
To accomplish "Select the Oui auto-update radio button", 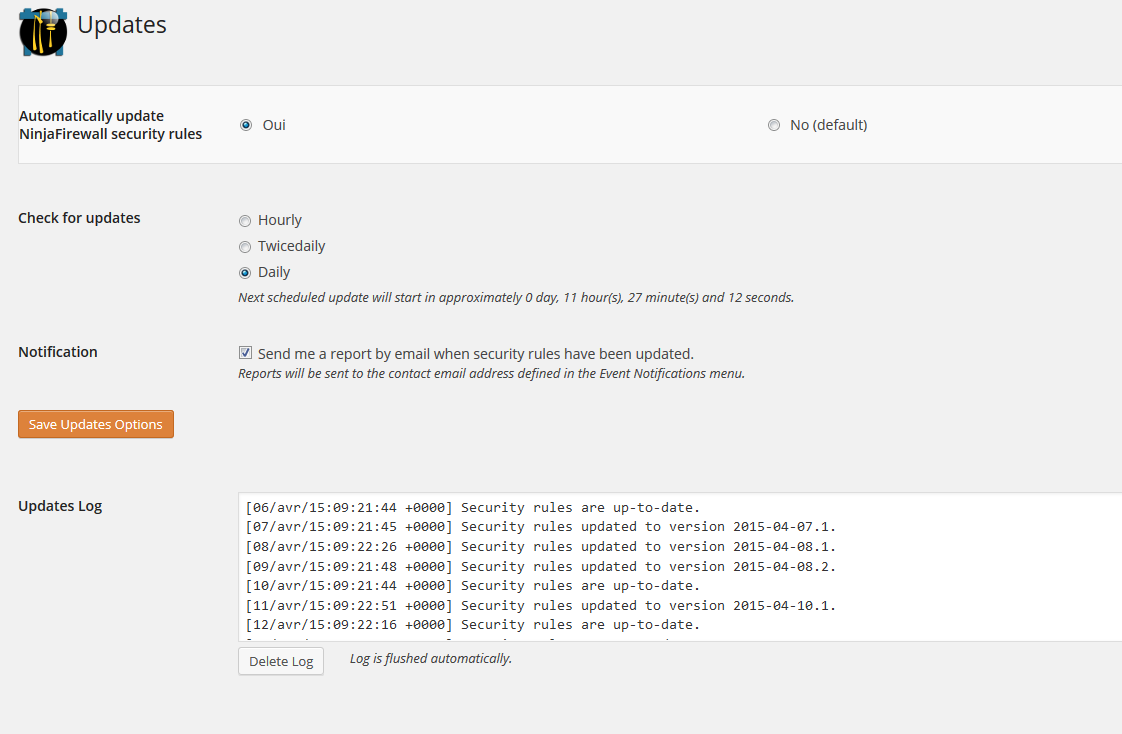I will click(x=246, y=125).
